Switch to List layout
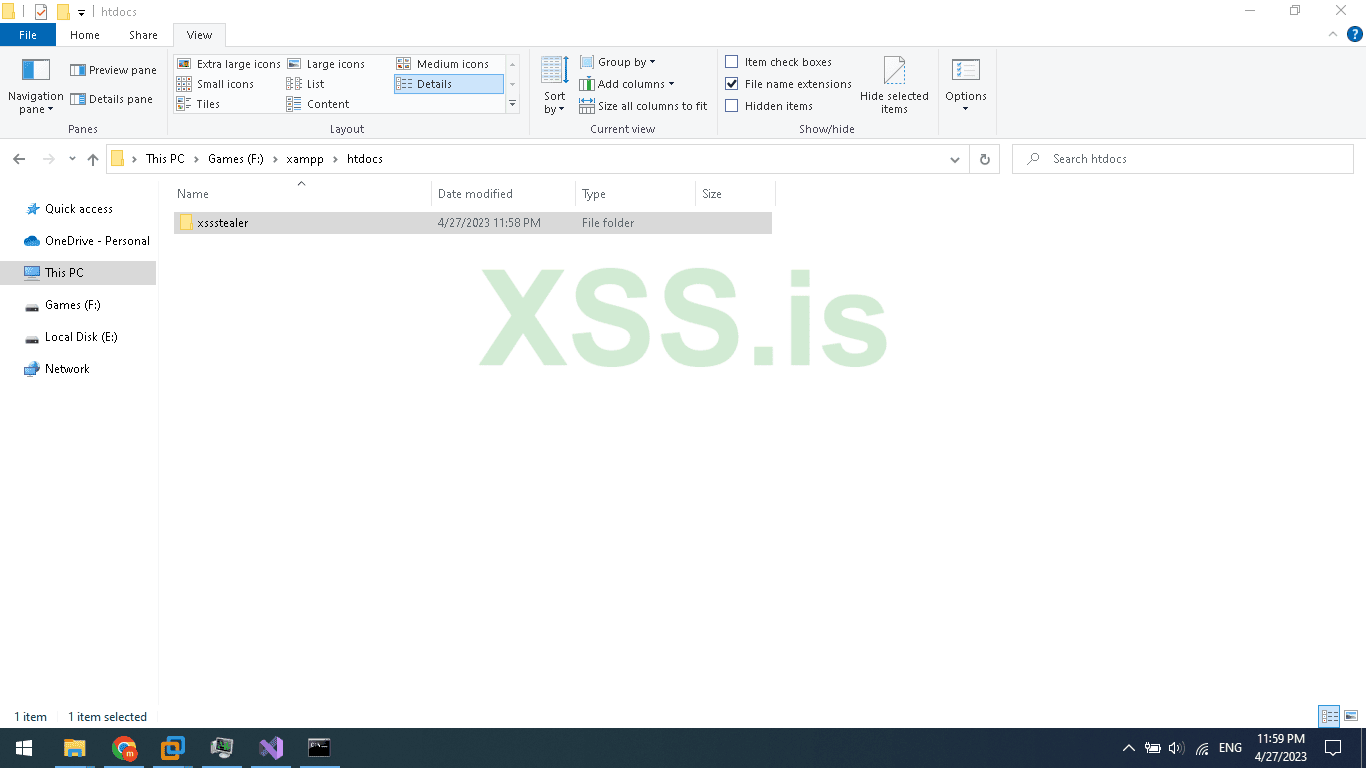1366x768 pixels. [305, 84]
